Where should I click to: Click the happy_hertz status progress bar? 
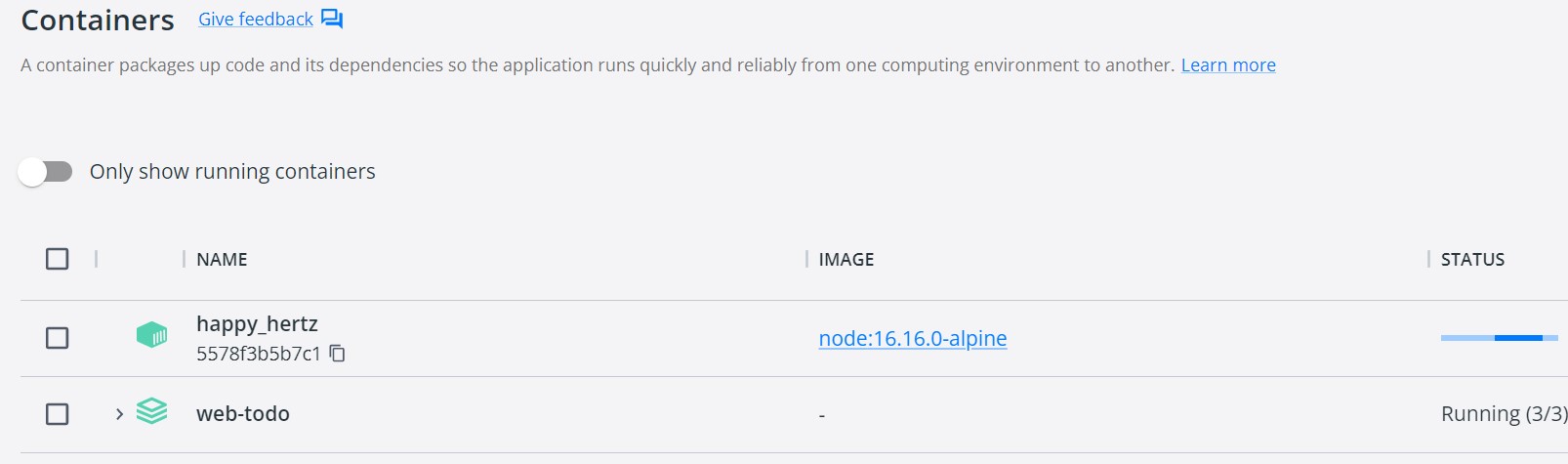tap(1499, 338)
